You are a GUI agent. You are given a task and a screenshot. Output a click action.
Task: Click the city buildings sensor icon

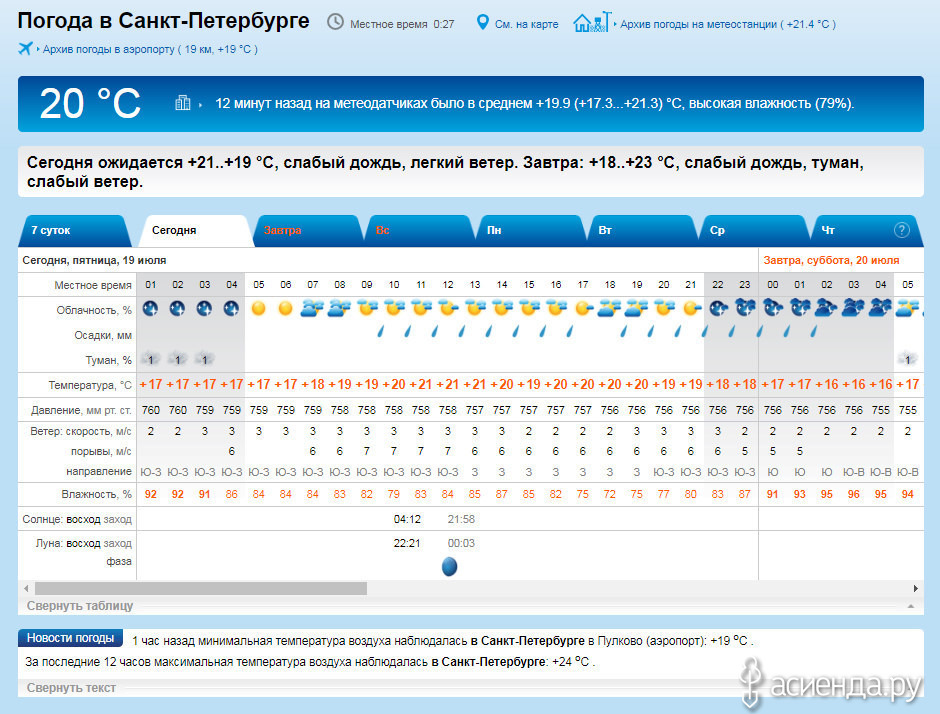click(x=183, y=103)
